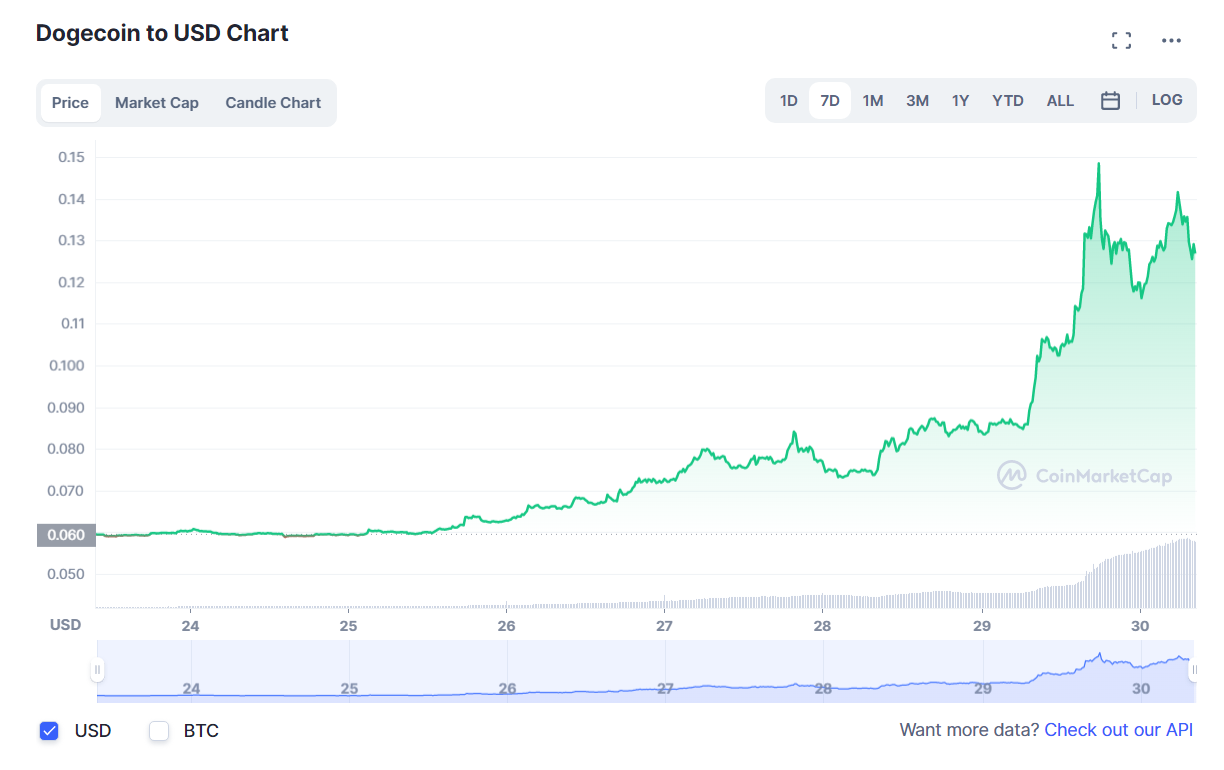Image resolution: width=1224 pixels, height=770 pixels.
Task: Grab the left handle of range slider
Action: tap(98, 670)
